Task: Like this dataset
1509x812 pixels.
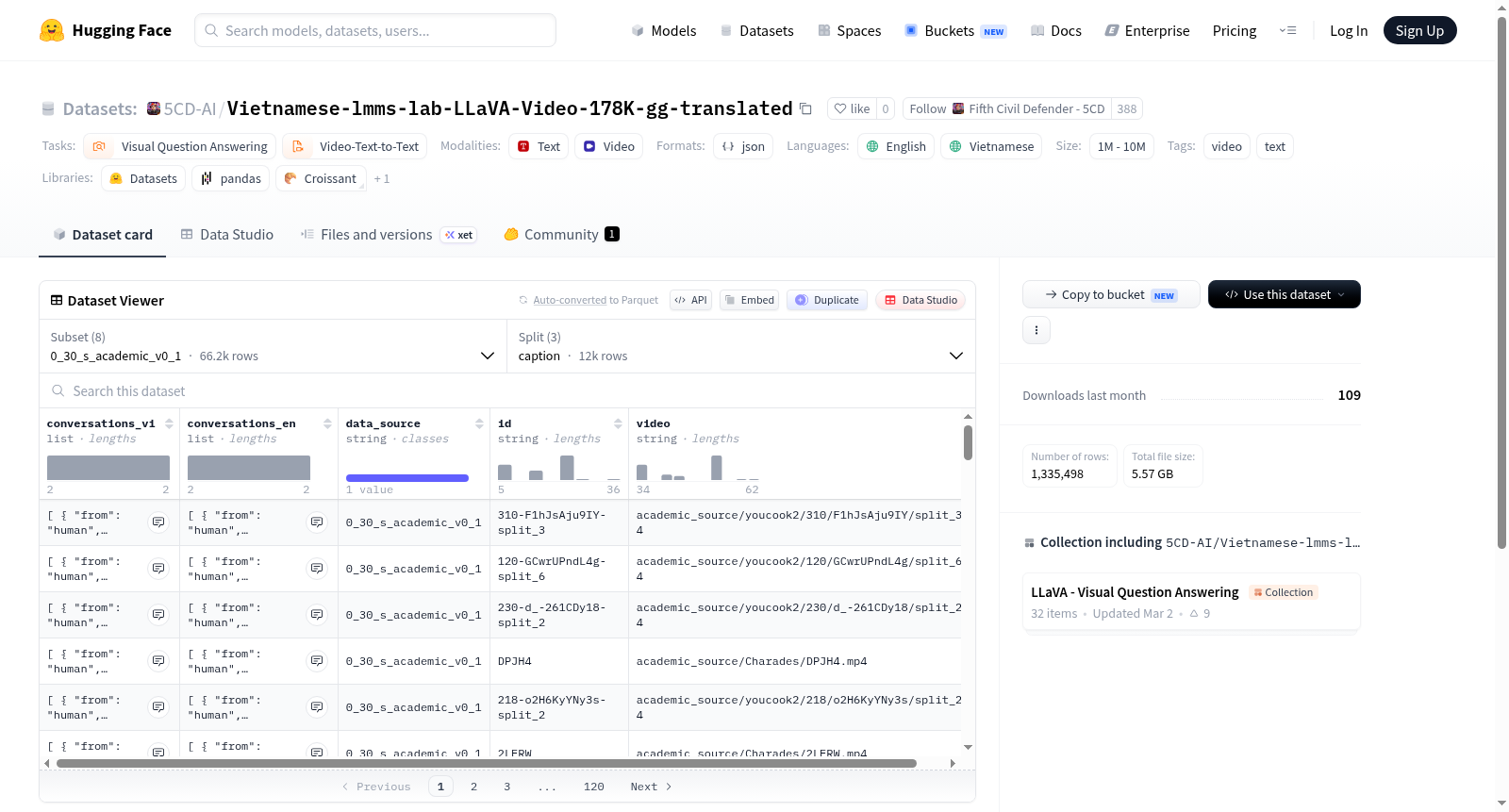Action: [852, 108]
